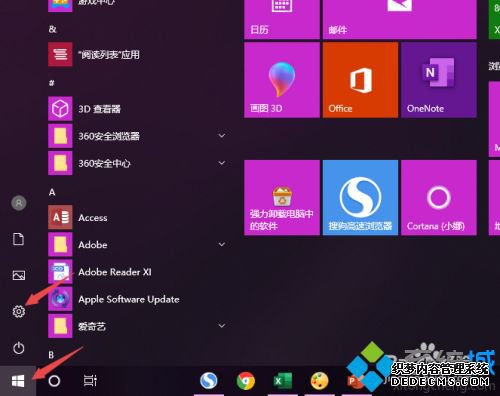Open Pictures icon in Start sidebar
The image size is (500, 396).
pos(19,275)
